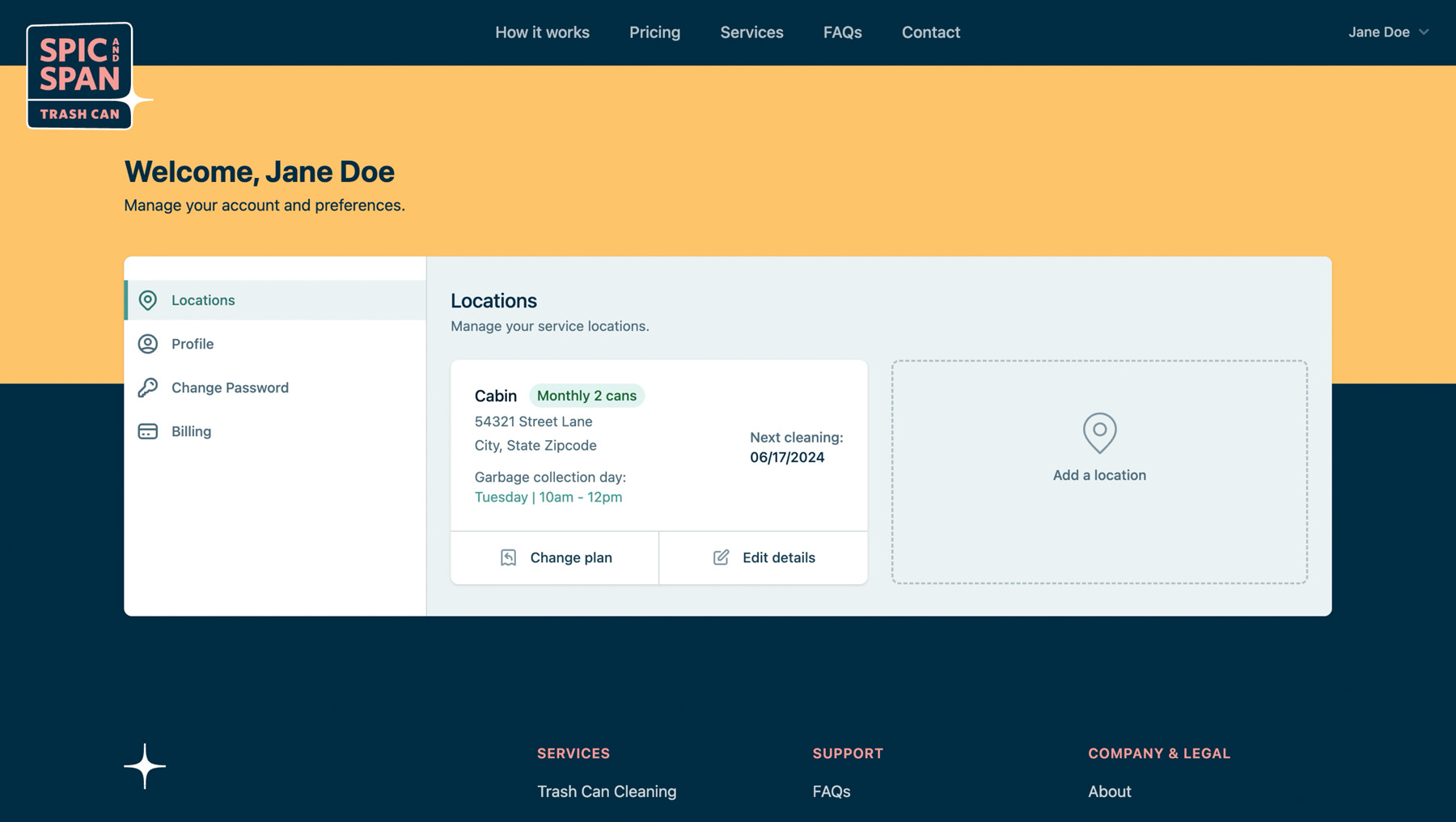The image size is (1456, 822).
Task: Go to the Pricing page
Action: click(654, 32)
